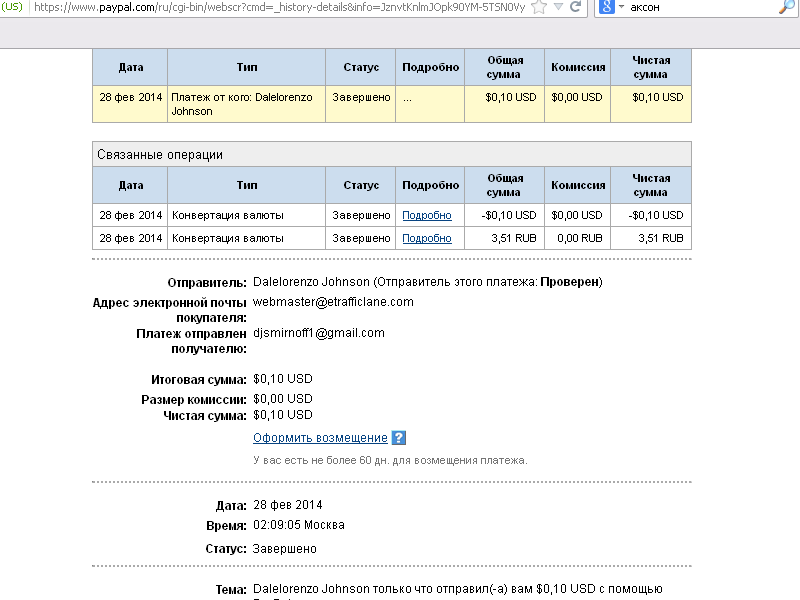Click the Тип header in the top table

pos(246,67)
